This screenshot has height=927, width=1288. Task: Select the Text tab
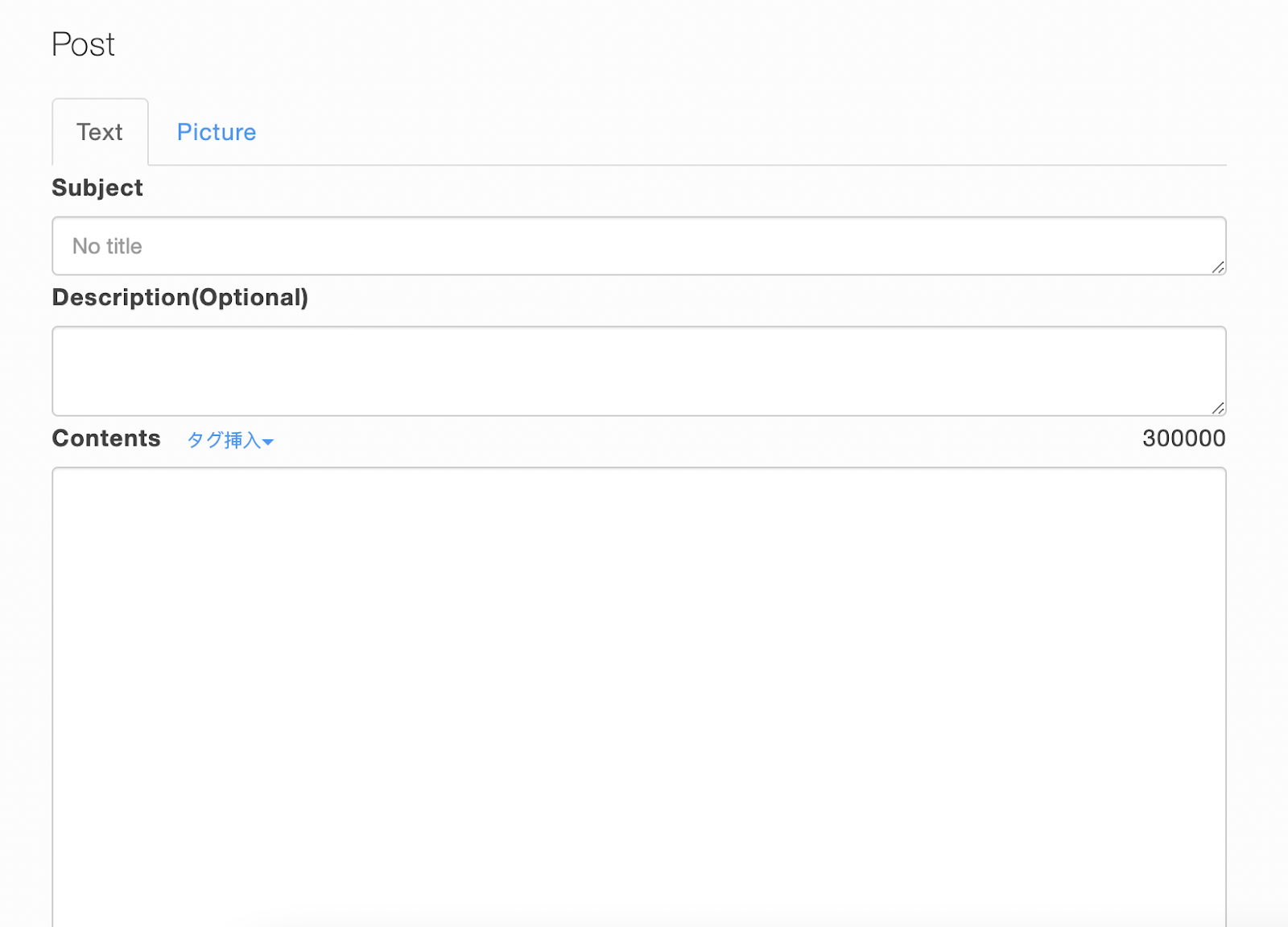(x=100, y=132)
